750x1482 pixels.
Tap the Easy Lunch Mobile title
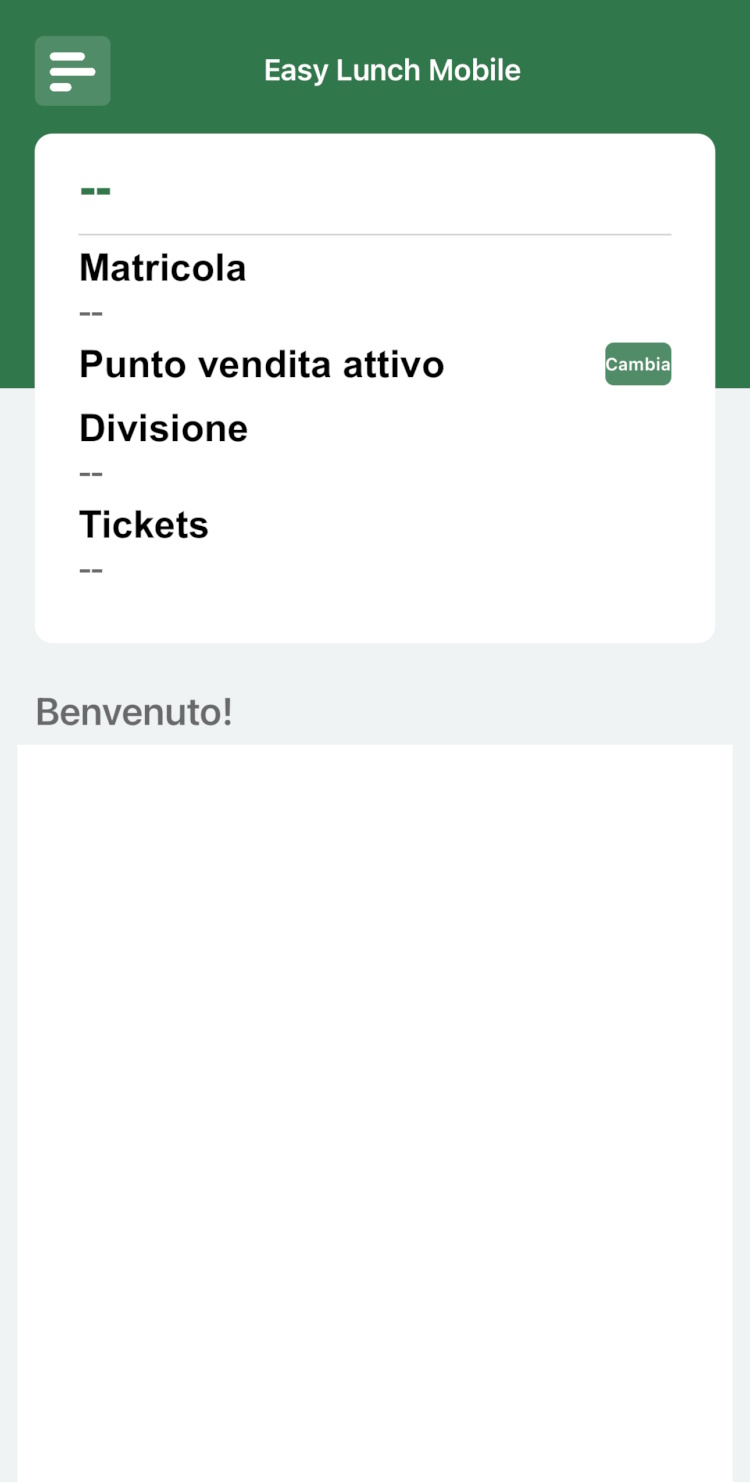[x=392, y=71]
